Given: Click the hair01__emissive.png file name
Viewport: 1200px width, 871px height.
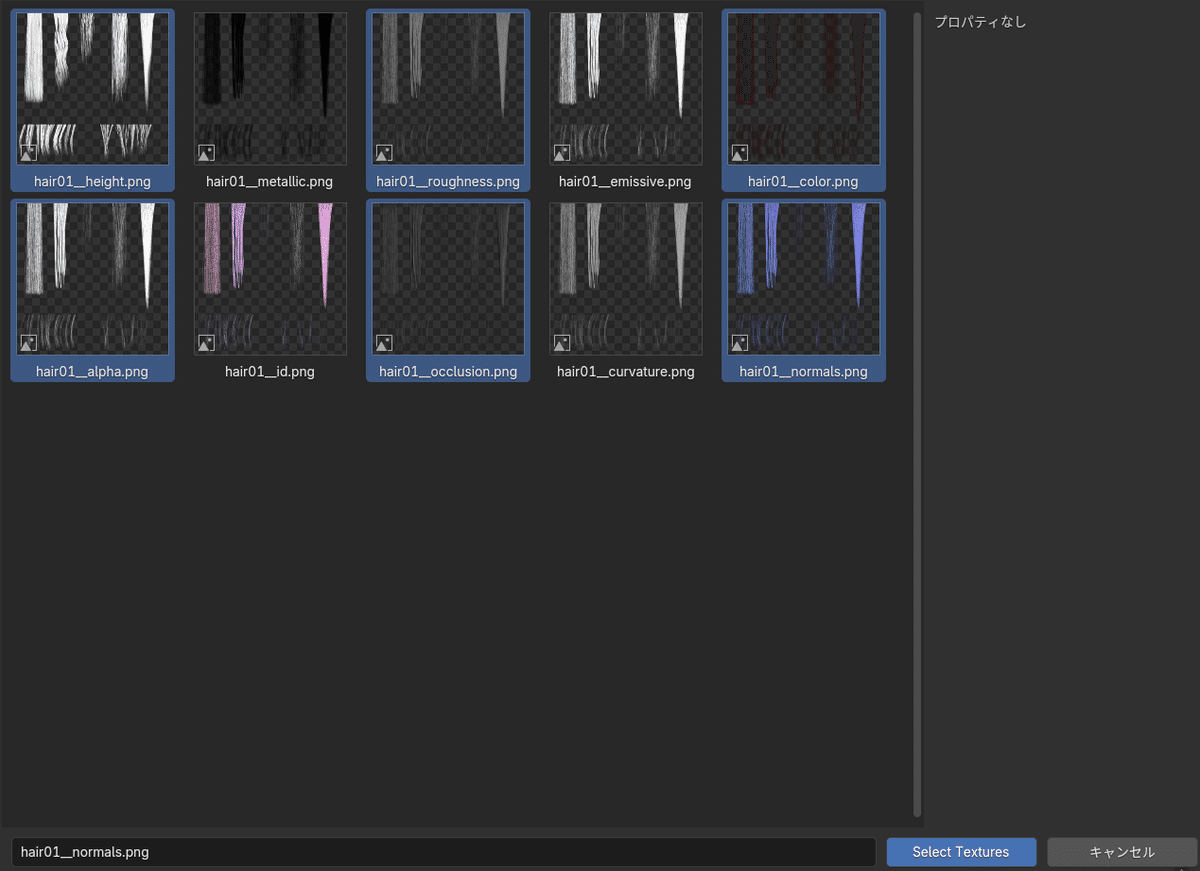Looking at the screenshot, I should 625,182.
